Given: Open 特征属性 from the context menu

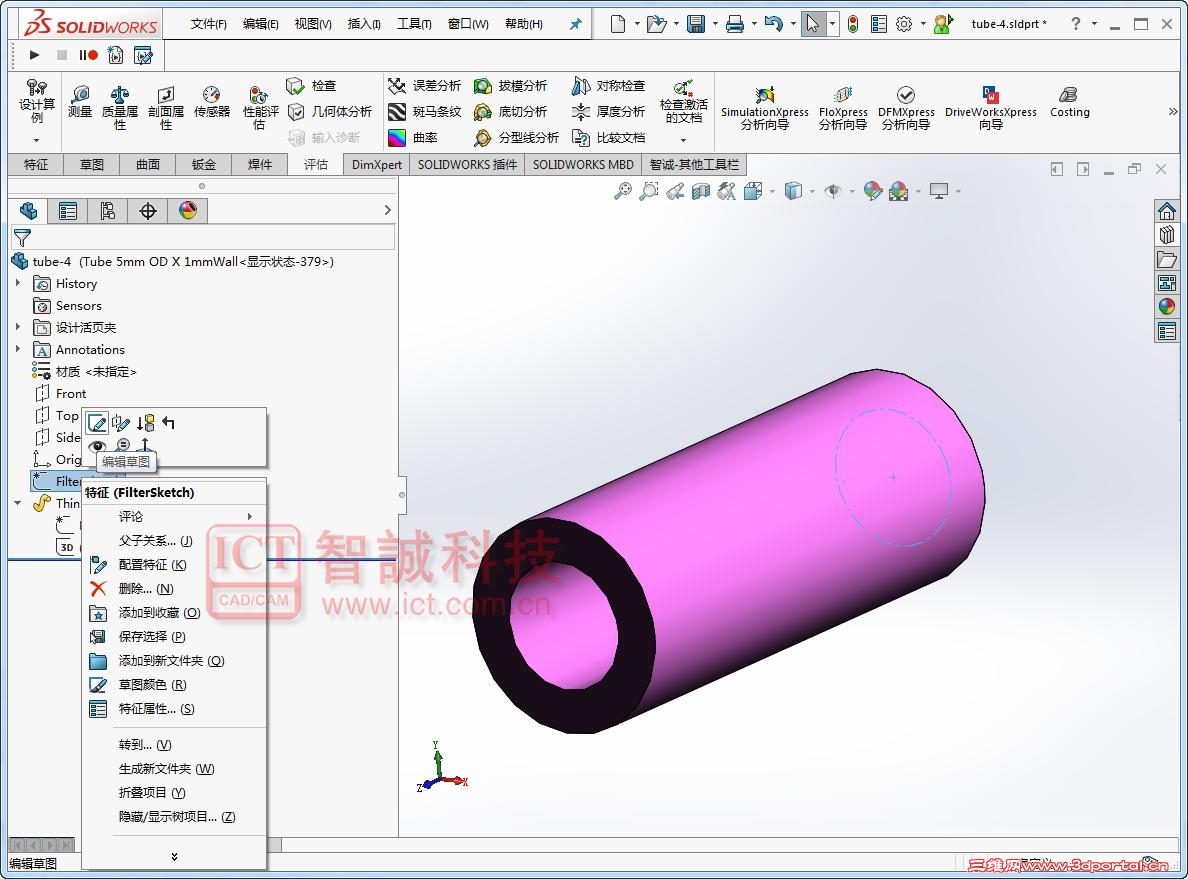Looking at the screenshot, I should coord(174,709).
